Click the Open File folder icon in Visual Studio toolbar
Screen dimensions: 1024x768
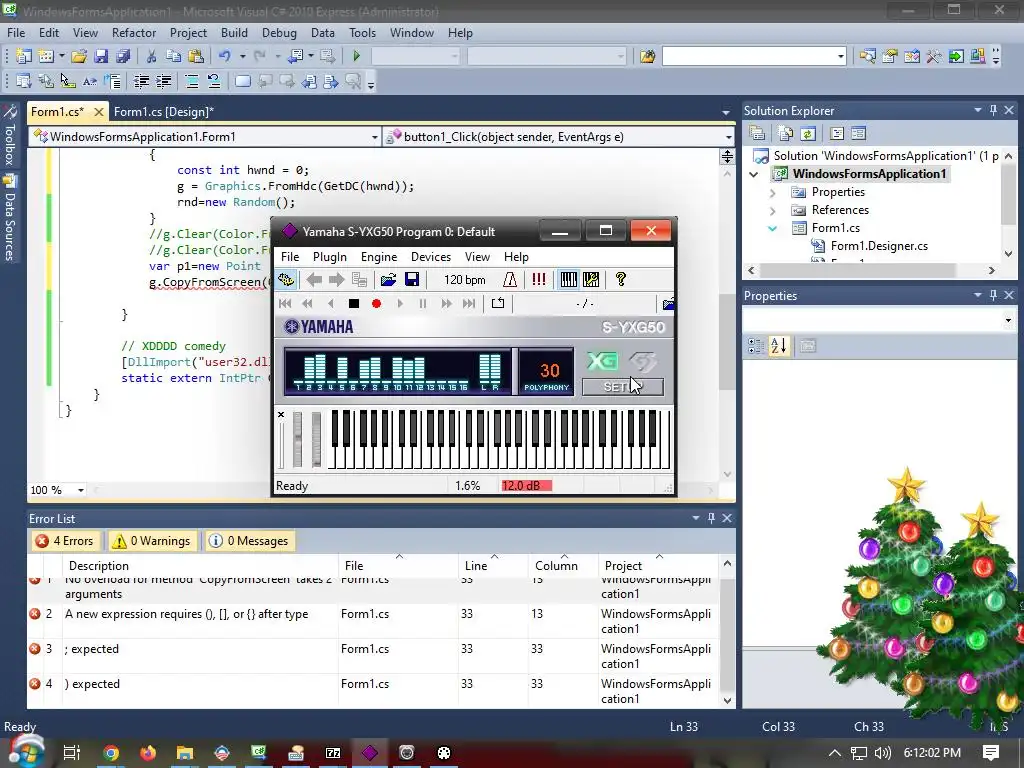pyautogui.click(x=79, y=56)
